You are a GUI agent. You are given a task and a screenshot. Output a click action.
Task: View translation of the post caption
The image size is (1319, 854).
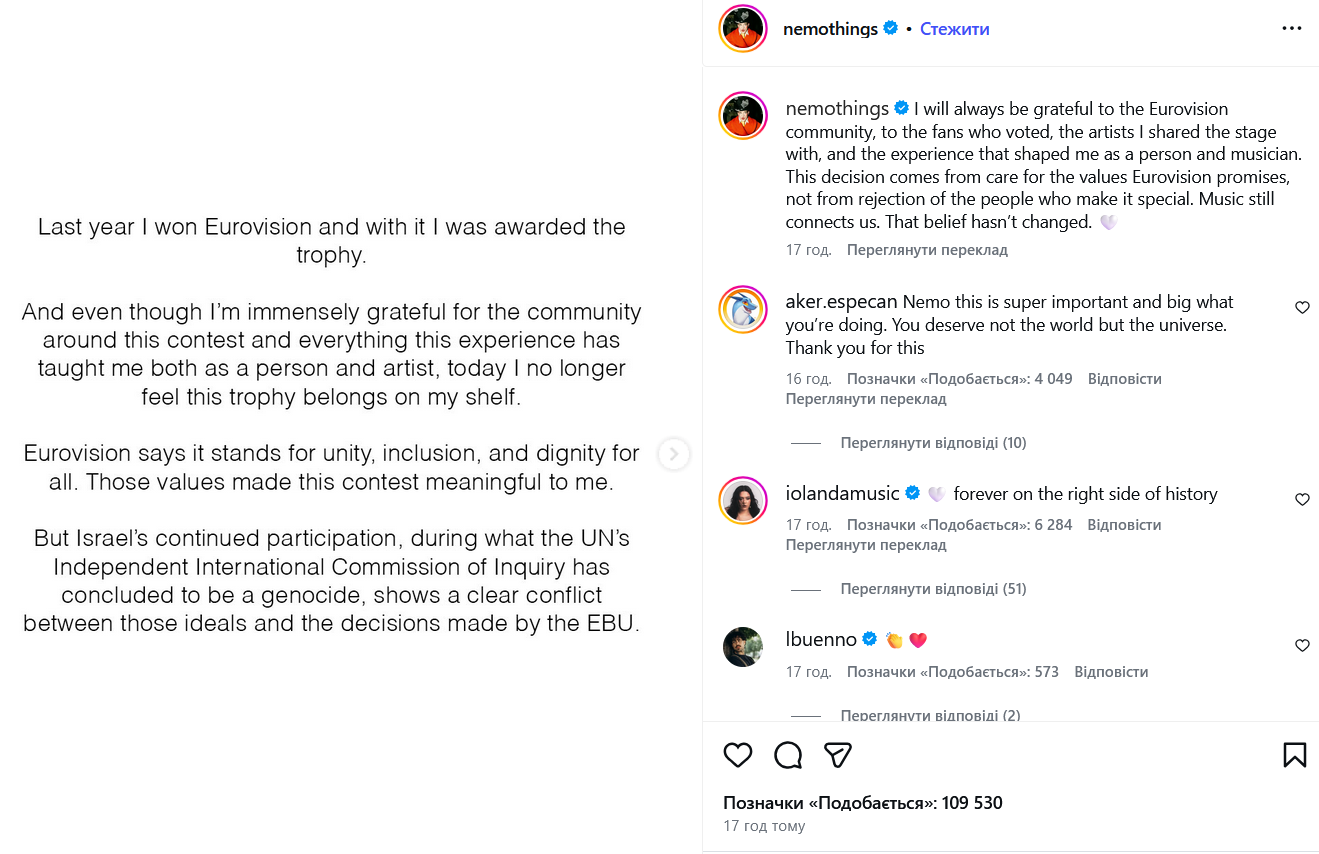click(x=927, y=251)
